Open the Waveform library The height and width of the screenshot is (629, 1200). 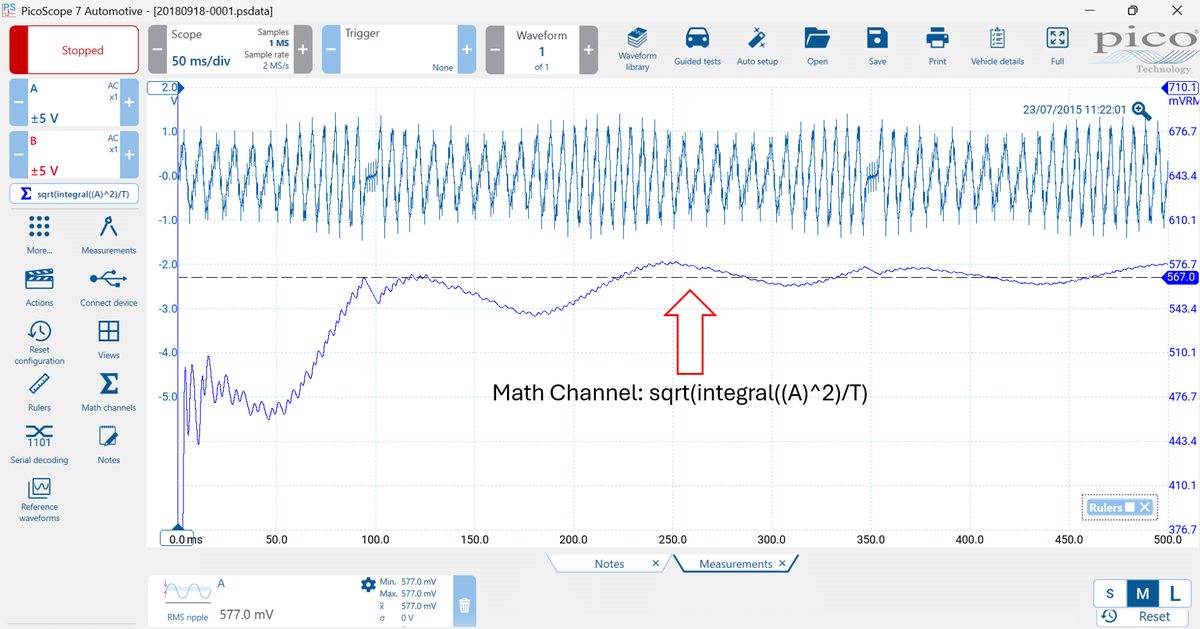pos(637,48)
